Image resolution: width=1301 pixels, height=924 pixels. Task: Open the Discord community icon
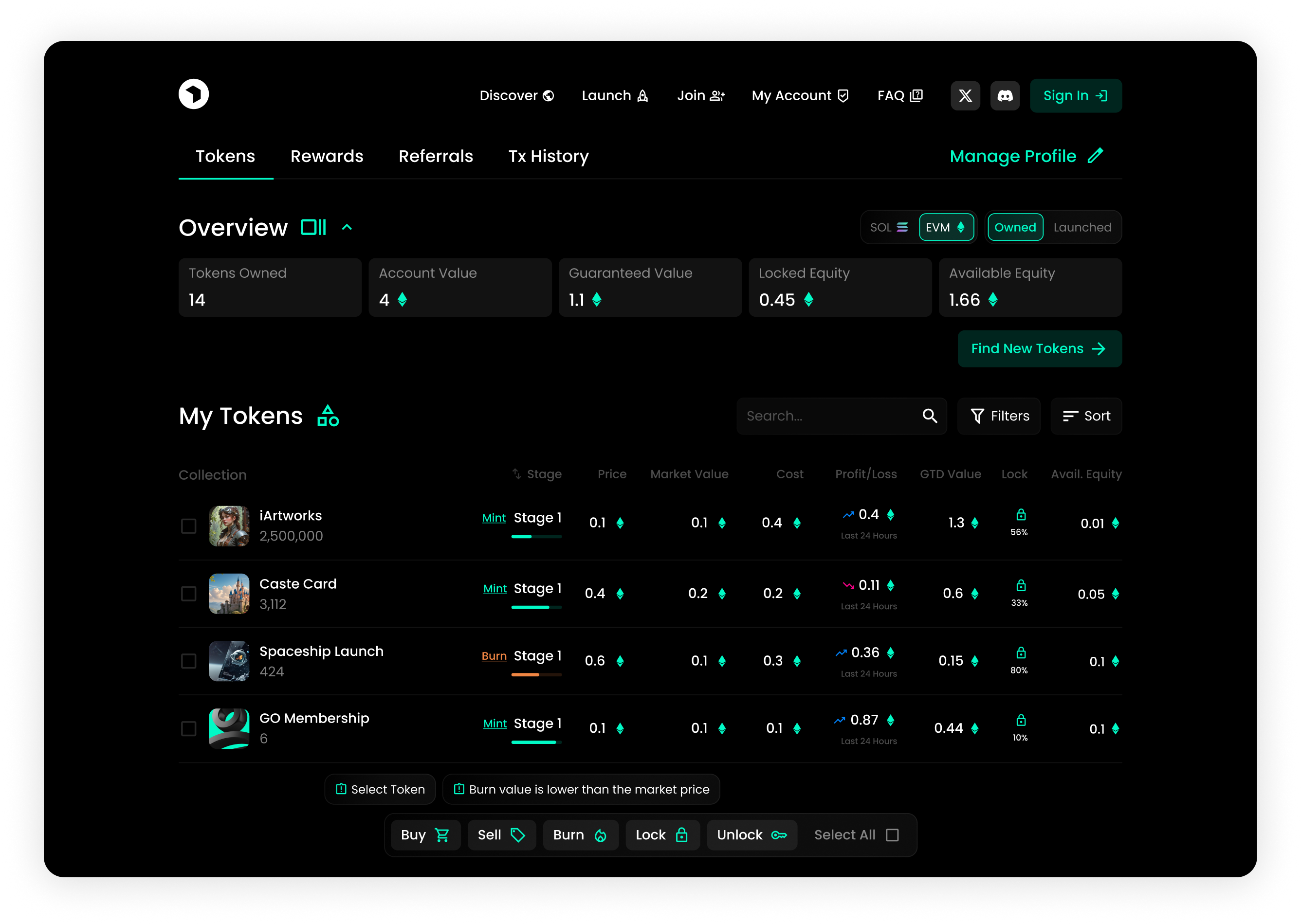pos(1005,95)
